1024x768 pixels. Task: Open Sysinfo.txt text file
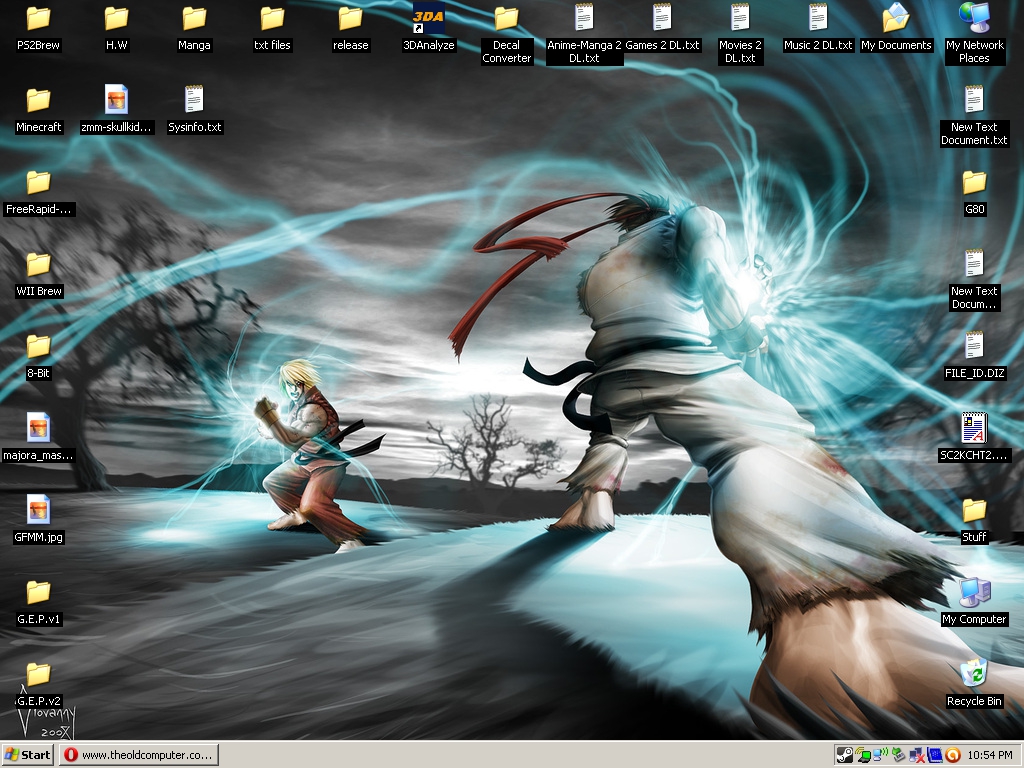pos(194,100)
